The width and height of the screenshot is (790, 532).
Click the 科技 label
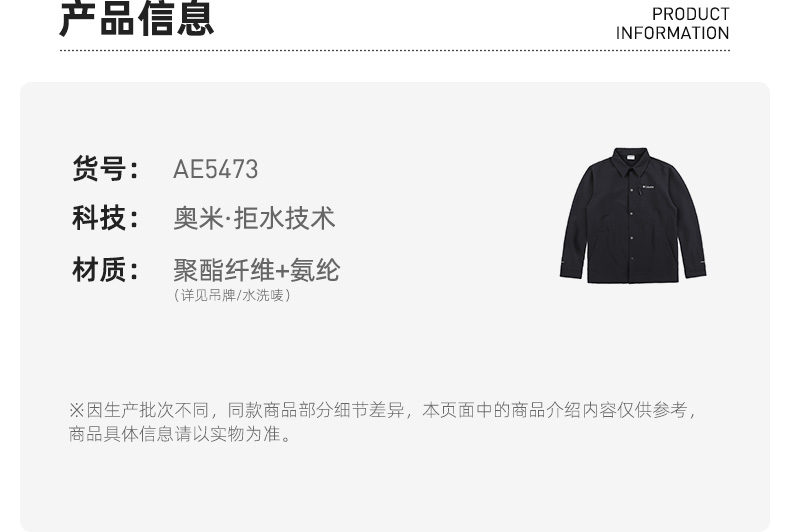pyautogui.click(x=105, y=218)
